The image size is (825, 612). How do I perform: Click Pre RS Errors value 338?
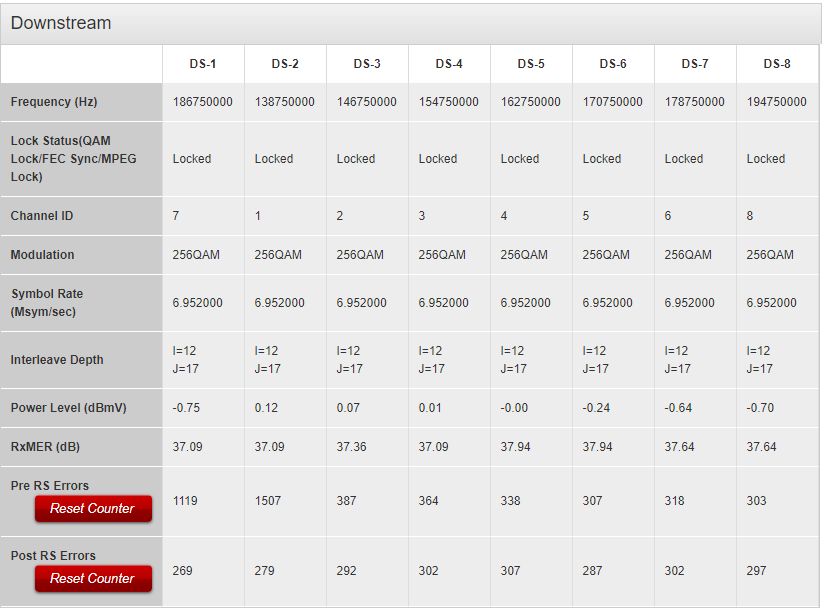click(510, 500)
